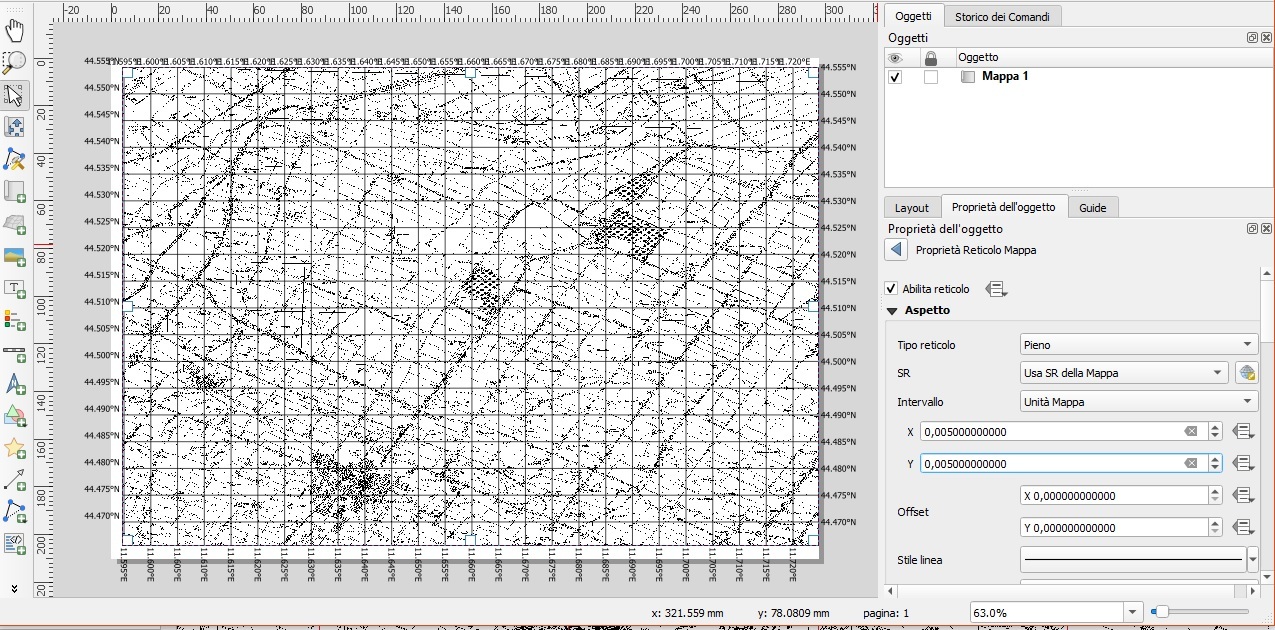Open CRS selector globe icon beside SR

click(x=1246, y=373)
